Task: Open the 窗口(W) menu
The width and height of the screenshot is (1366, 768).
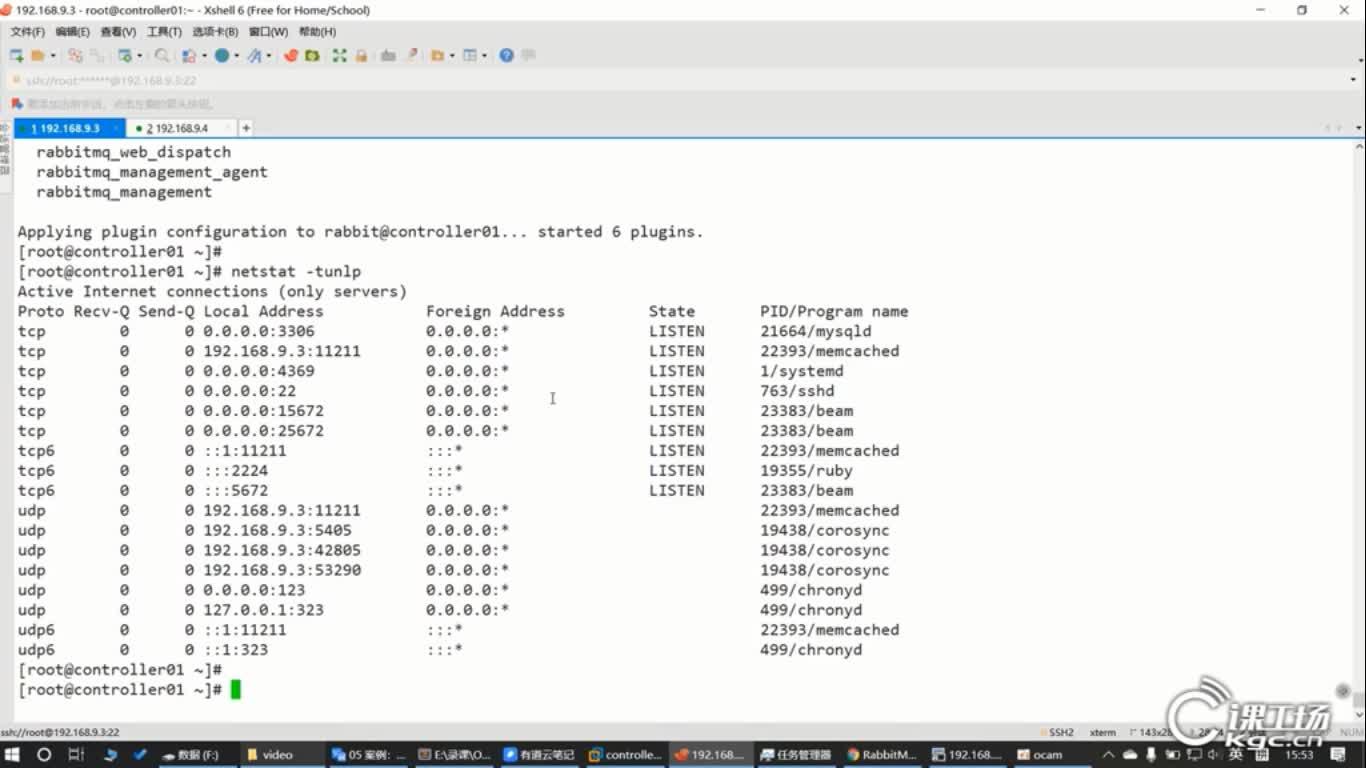Action: point(268,32)
